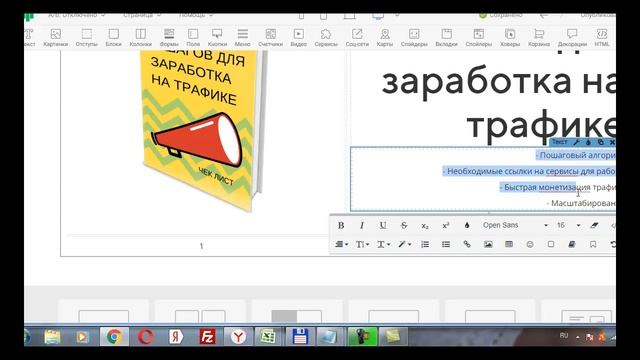Insert a table into the text
640x360 pixels.
(509, 244)
